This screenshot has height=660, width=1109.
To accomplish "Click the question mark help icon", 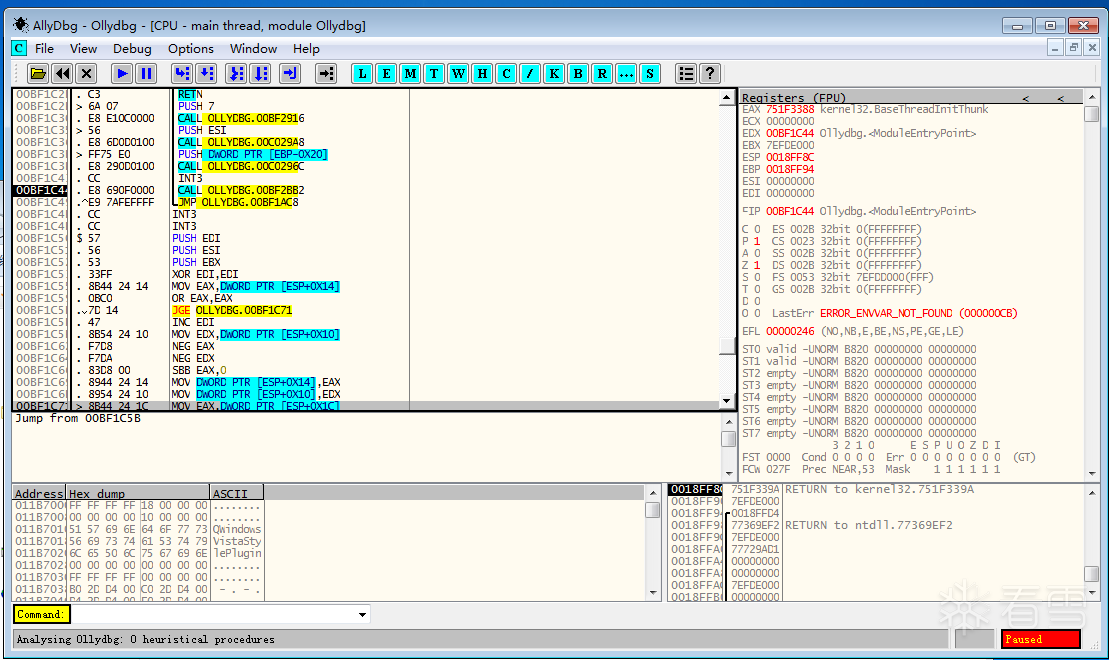I will (710, 74).
